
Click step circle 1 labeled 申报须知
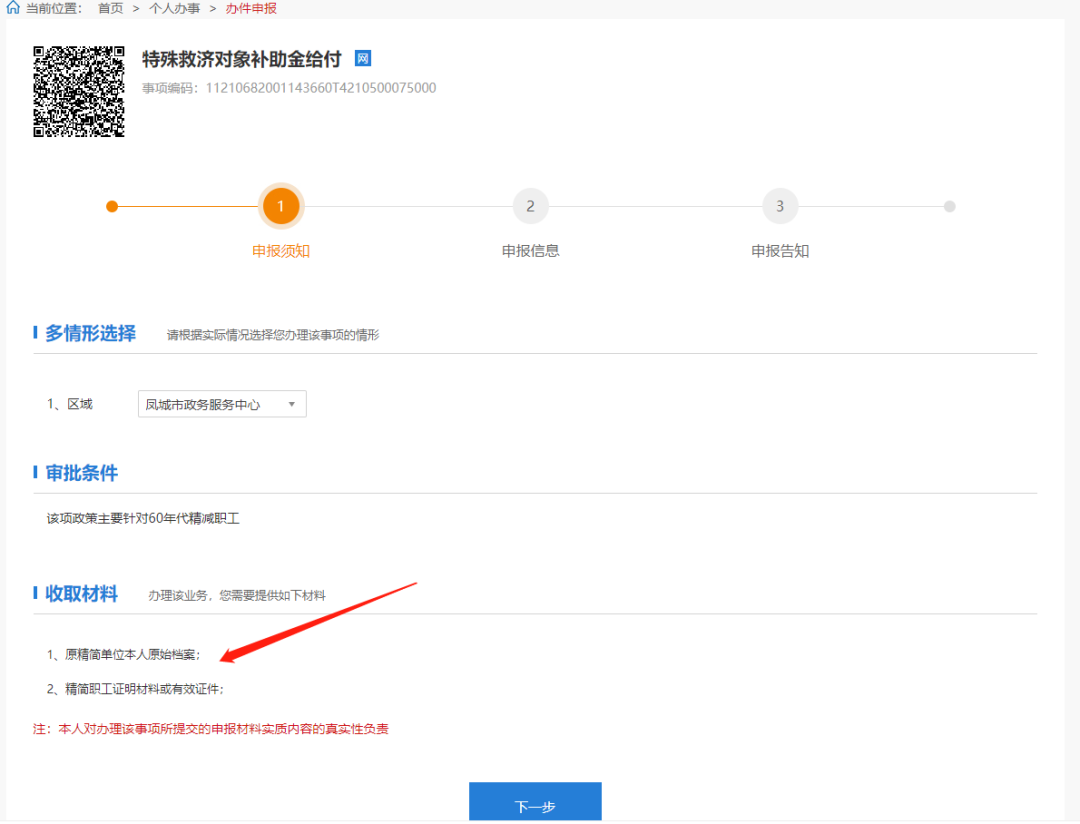coord(281,206)
